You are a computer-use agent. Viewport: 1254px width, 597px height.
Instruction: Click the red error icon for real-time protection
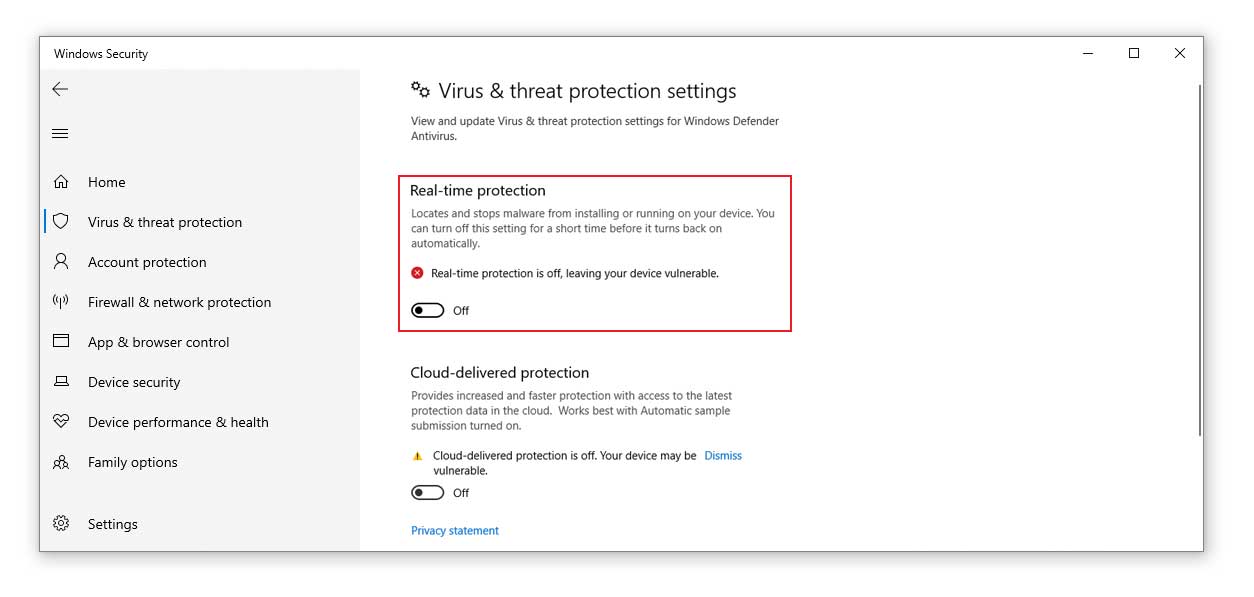click(x=418, y=273)
